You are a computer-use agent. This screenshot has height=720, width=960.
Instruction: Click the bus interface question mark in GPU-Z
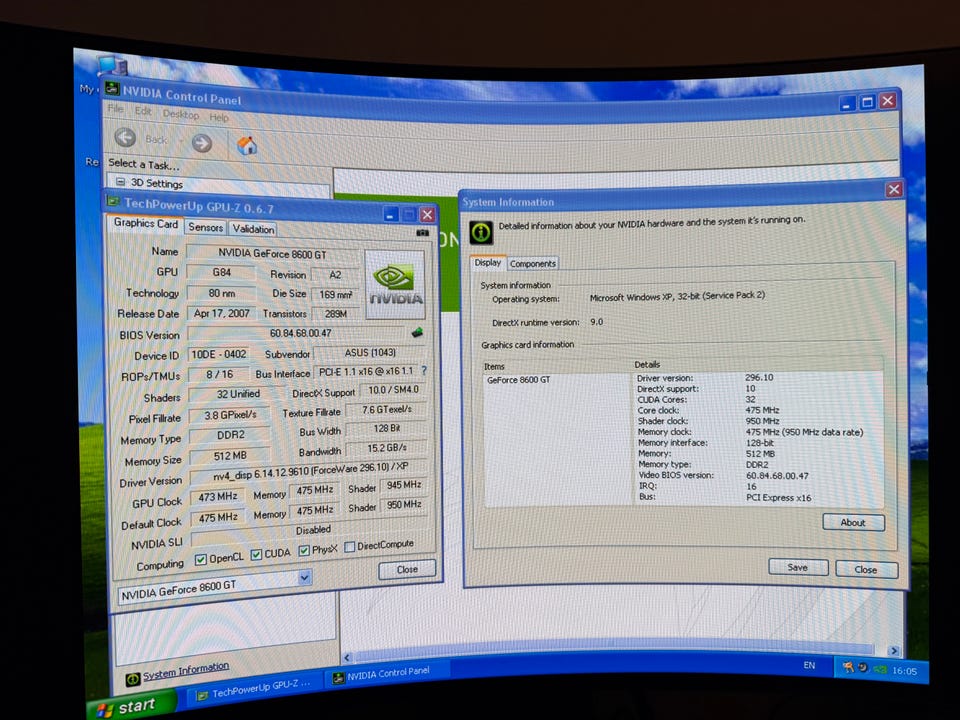424,370
